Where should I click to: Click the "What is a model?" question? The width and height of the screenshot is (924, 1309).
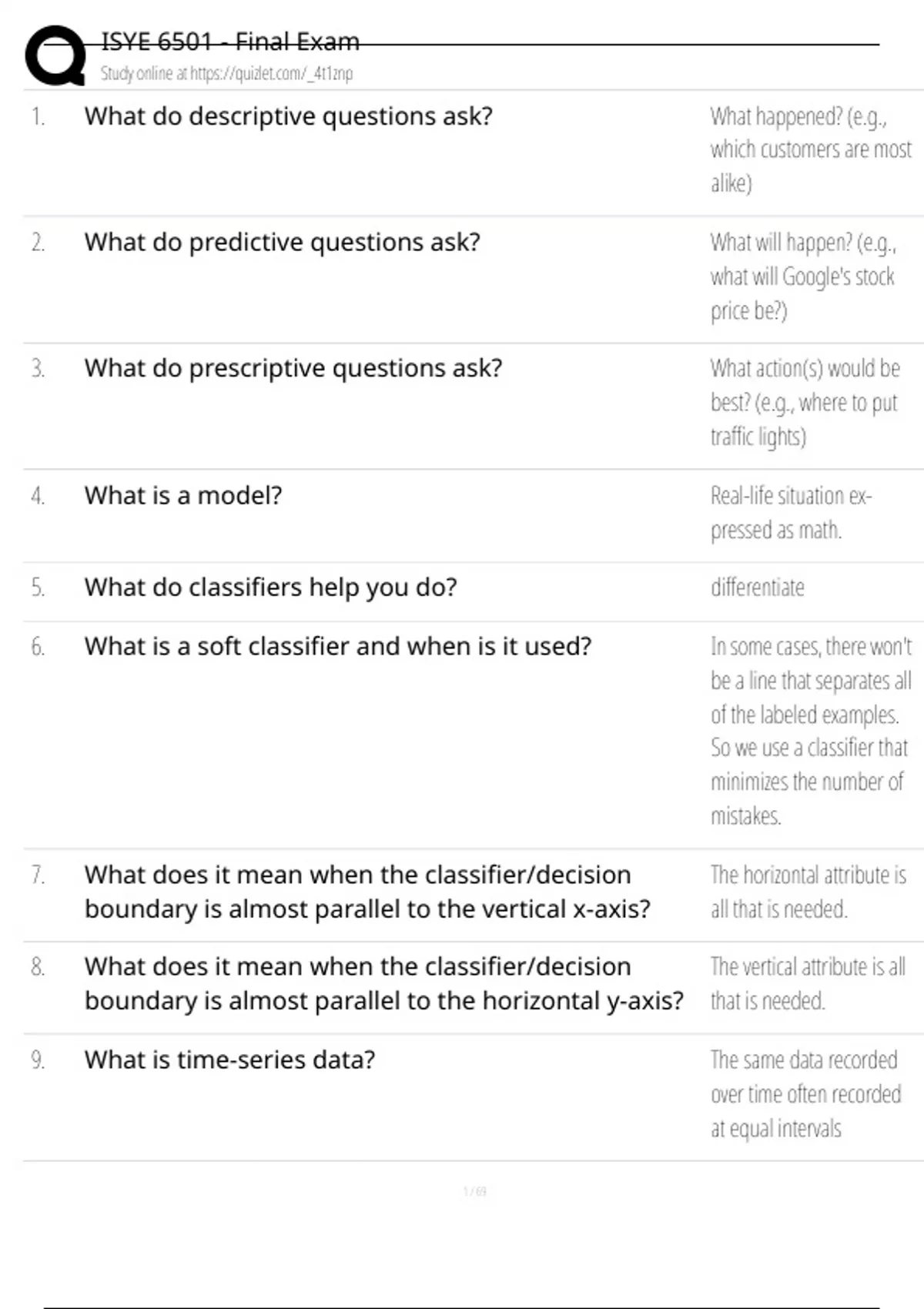pos(183,496)
